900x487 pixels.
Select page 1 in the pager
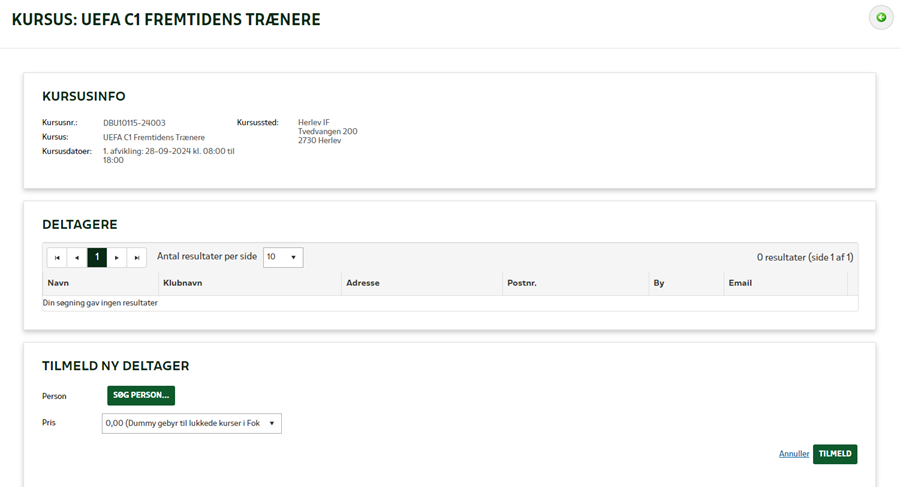coord(97,257)
